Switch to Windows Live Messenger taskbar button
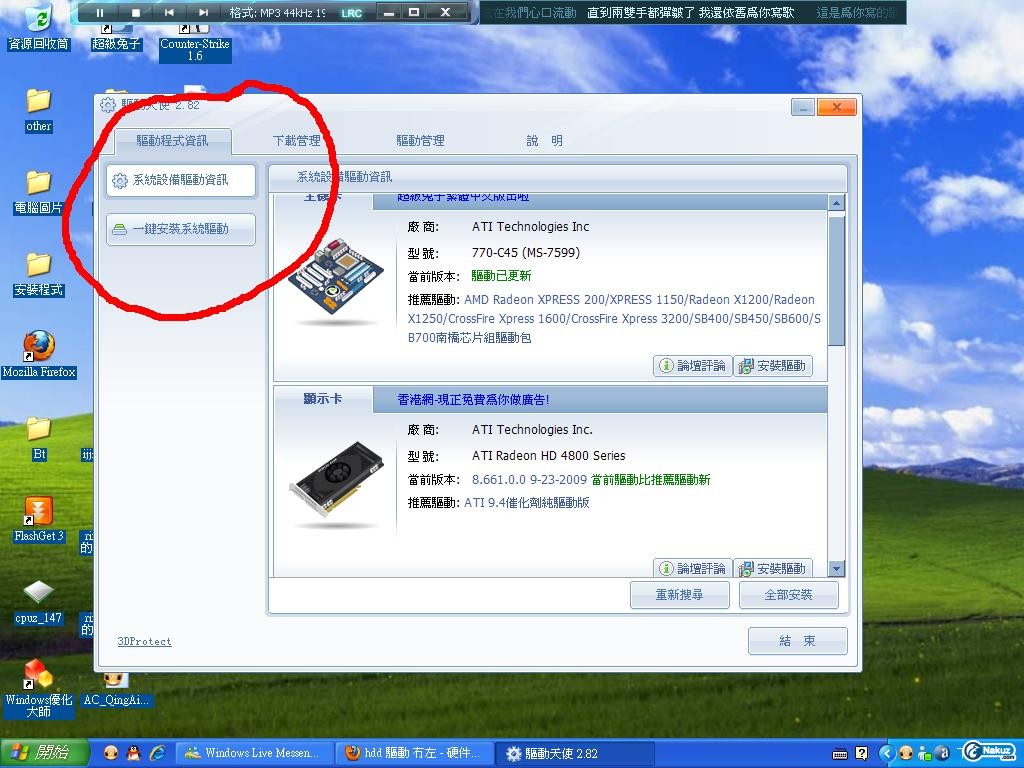 [x=255, y=754]
